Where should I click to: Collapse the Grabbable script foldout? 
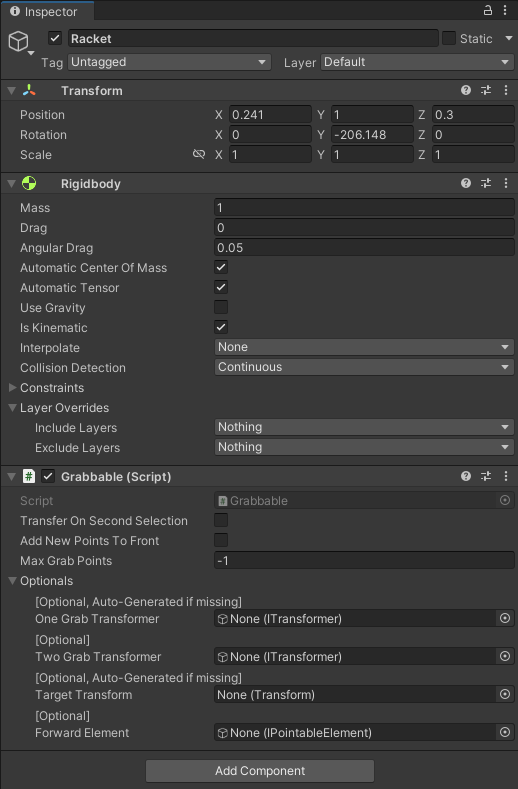[12, 477]
